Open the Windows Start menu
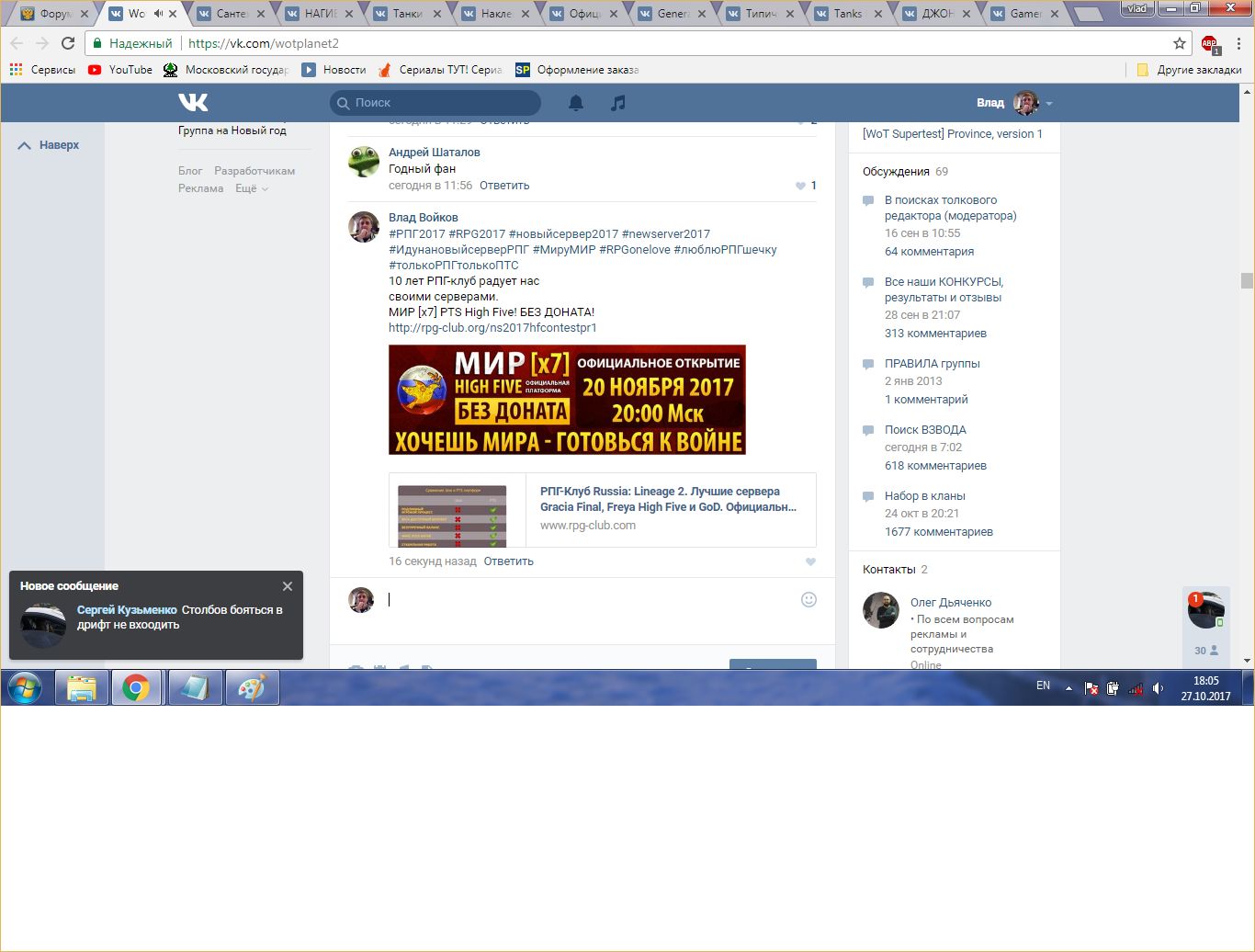The width and height of the screenshot is (1255, 952). point(25,687)
